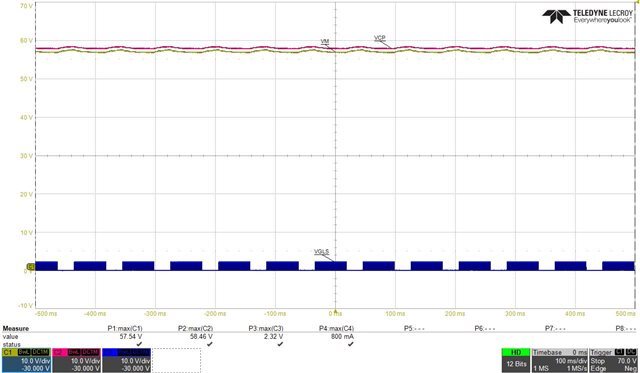This screenshot has height=373, width=640.
Task: Open the Trigger descriptor box
Action: click(613, 360)
